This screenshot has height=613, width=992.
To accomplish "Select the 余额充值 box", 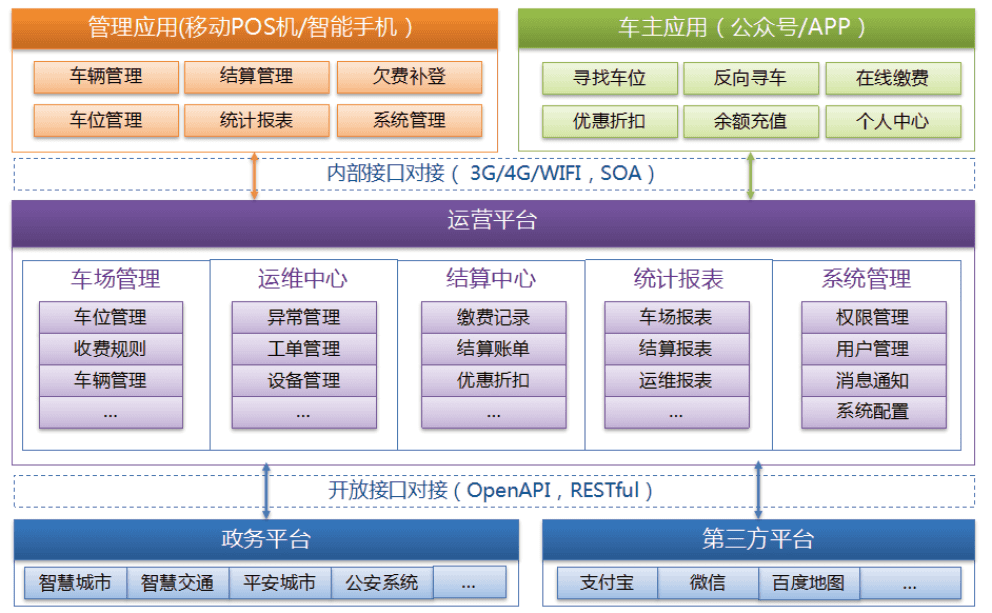I will pyautogui.click(x=751, y=121).
